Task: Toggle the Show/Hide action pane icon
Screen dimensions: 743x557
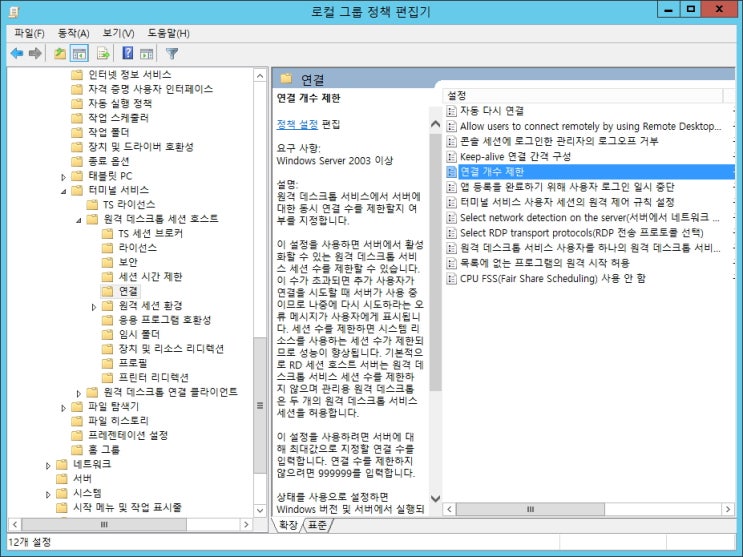Action: tap(146, 53)
